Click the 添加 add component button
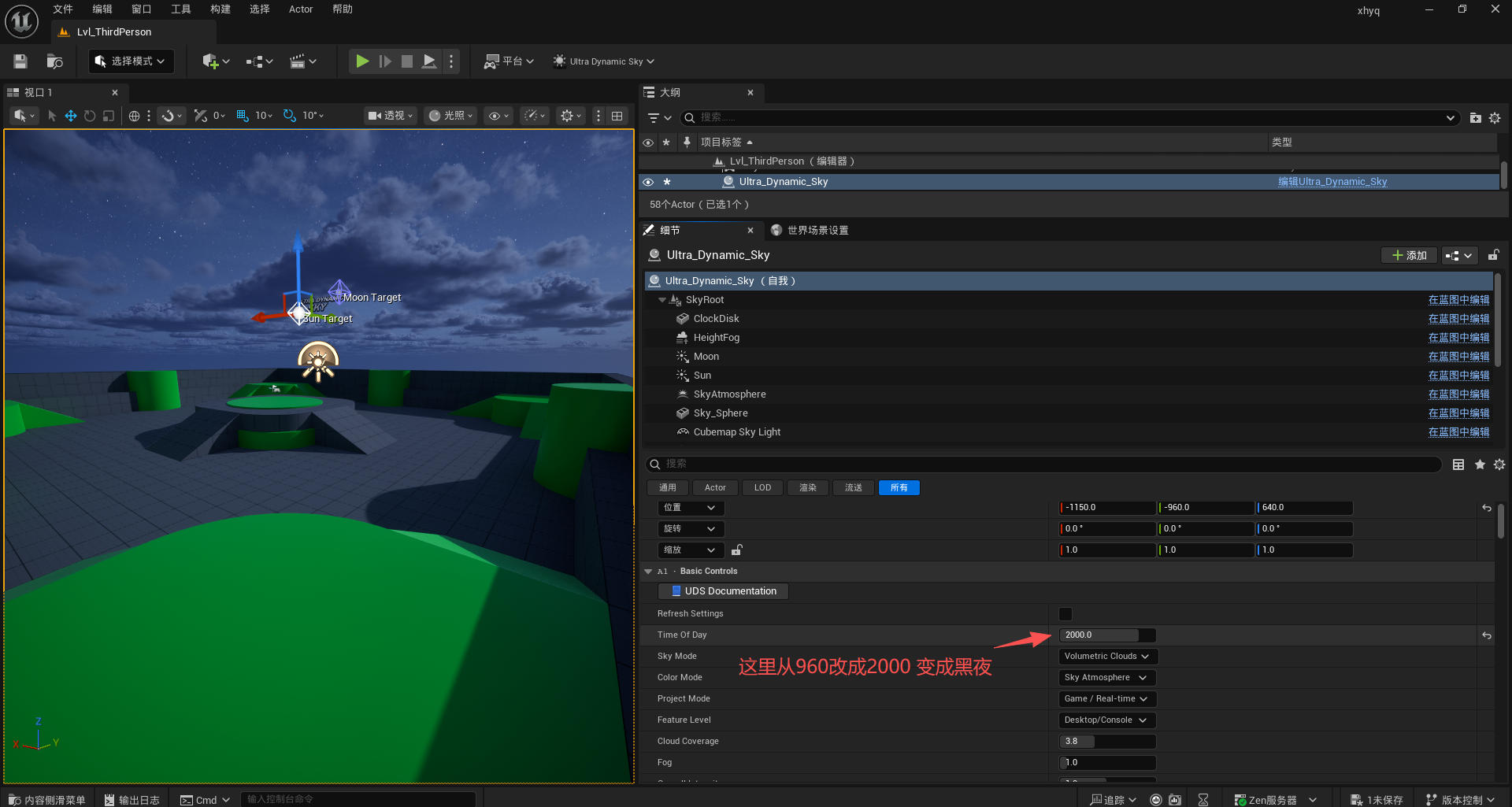This screenshot has width=1512, height=807. coord(1409,255)
